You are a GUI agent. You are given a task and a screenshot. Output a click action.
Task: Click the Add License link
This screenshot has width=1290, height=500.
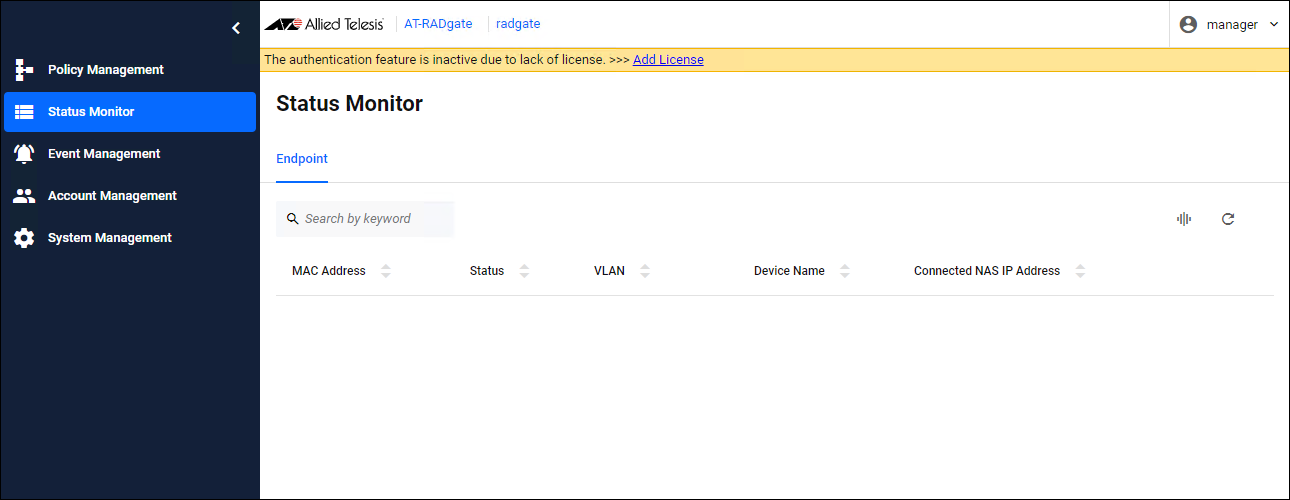point(668,60)
